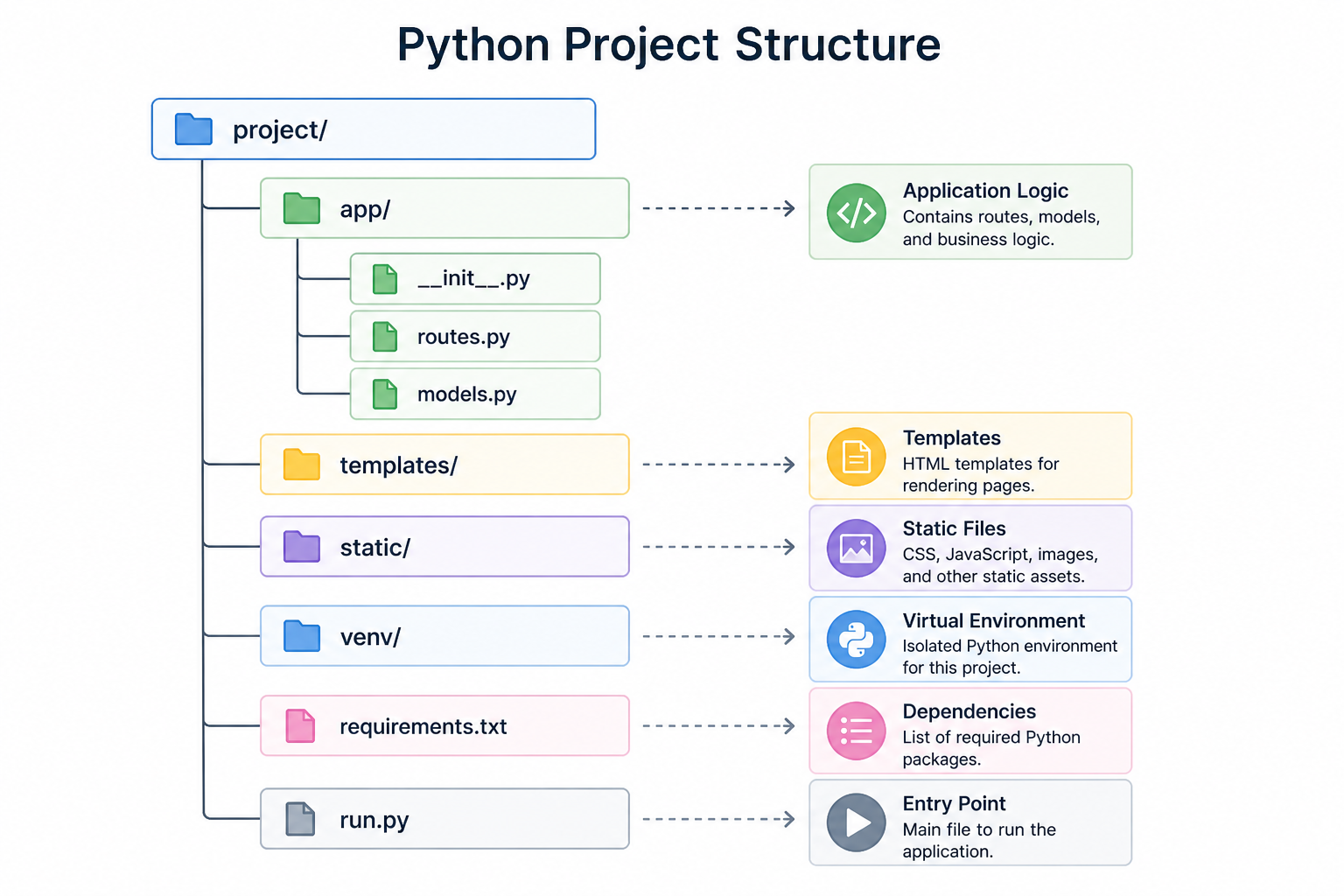Click 'Contains routes, models,' description text

pyautogui.click(x=1001, y=217)
